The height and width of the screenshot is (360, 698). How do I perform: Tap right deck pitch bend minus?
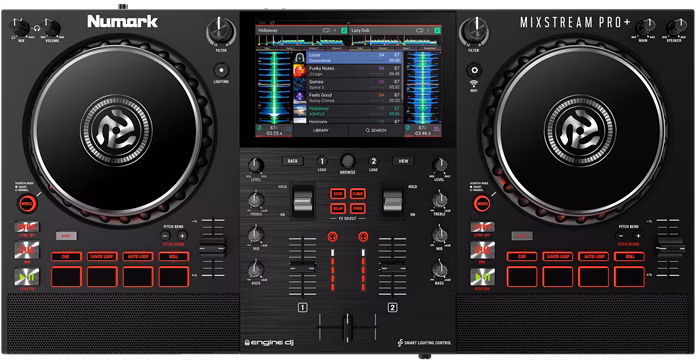coord(621,236)
